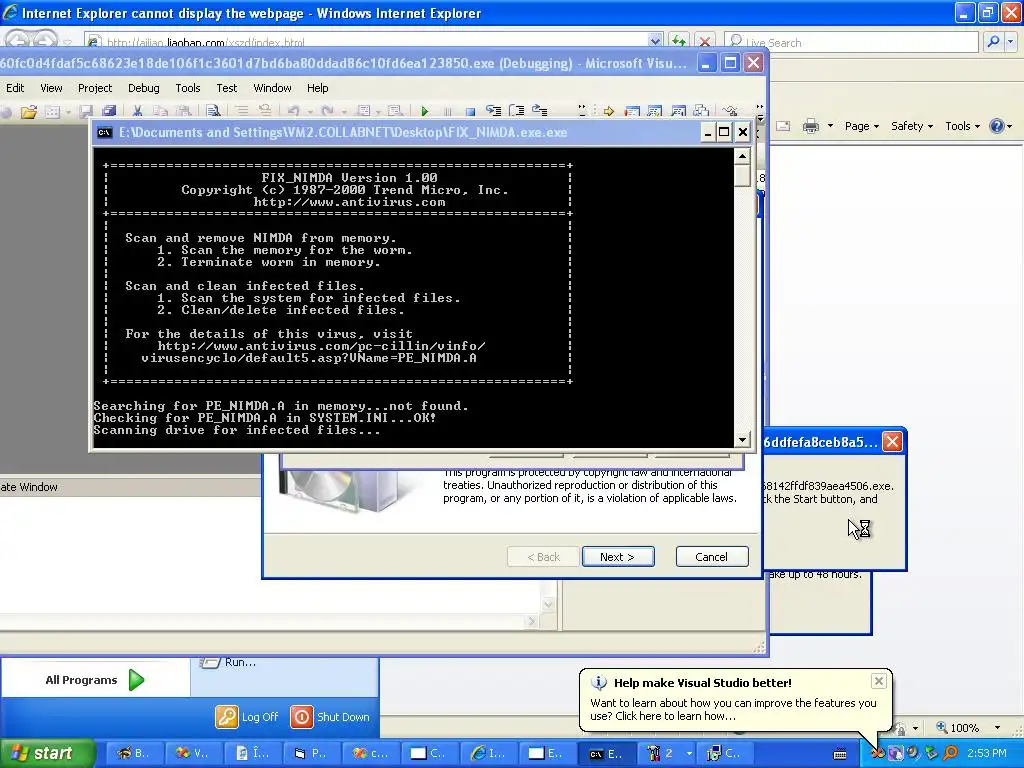
Task: Click the Log Off button
Action: [x=247, y=716]
